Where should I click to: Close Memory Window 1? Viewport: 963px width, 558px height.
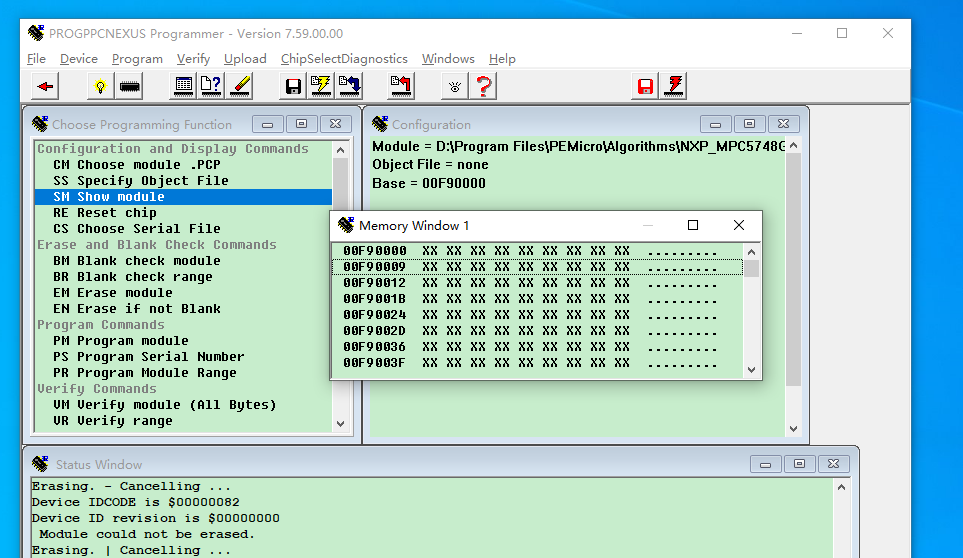(739, 225)
